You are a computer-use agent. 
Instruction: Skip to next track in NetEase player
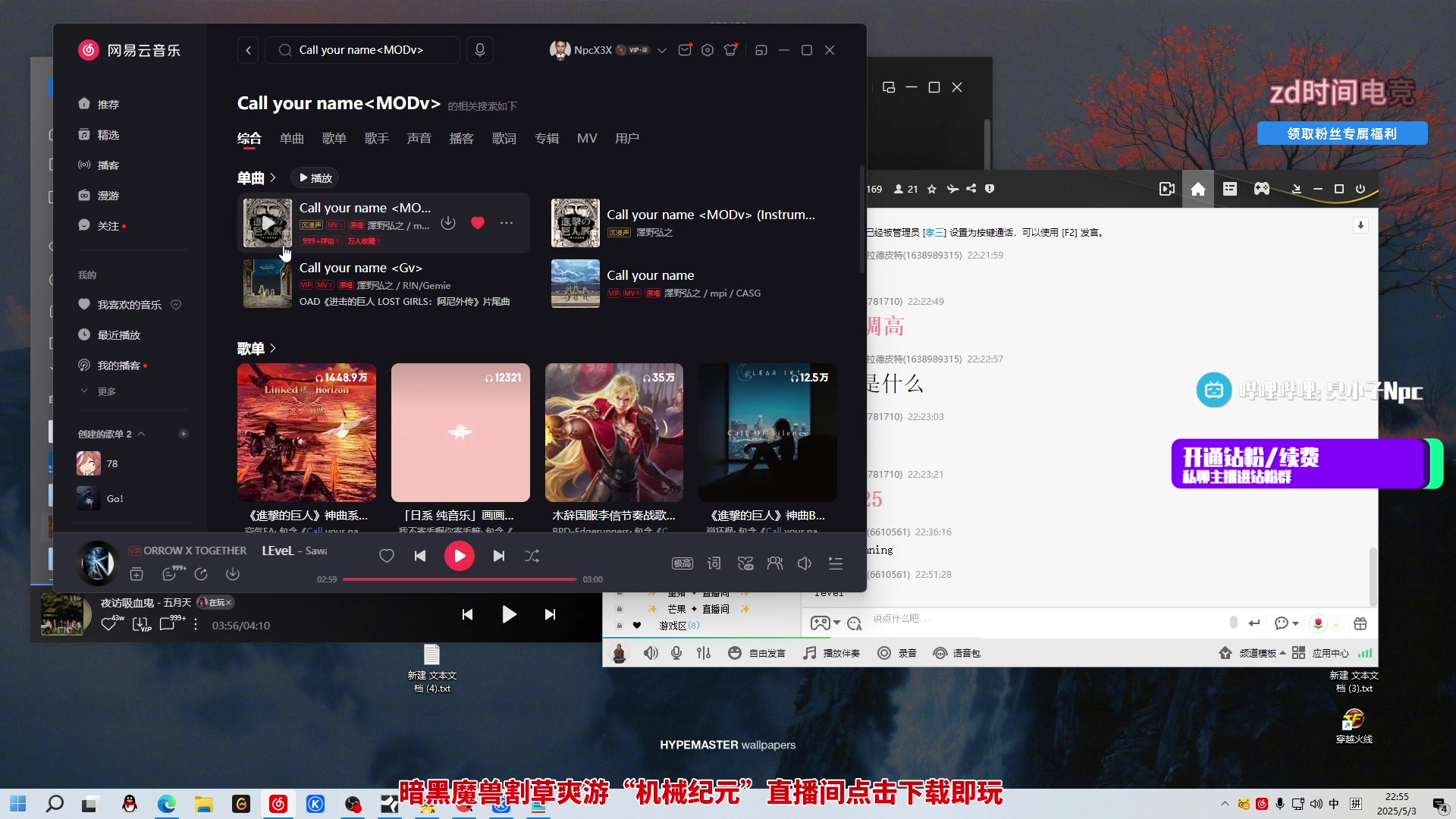[x=498, y=556]
